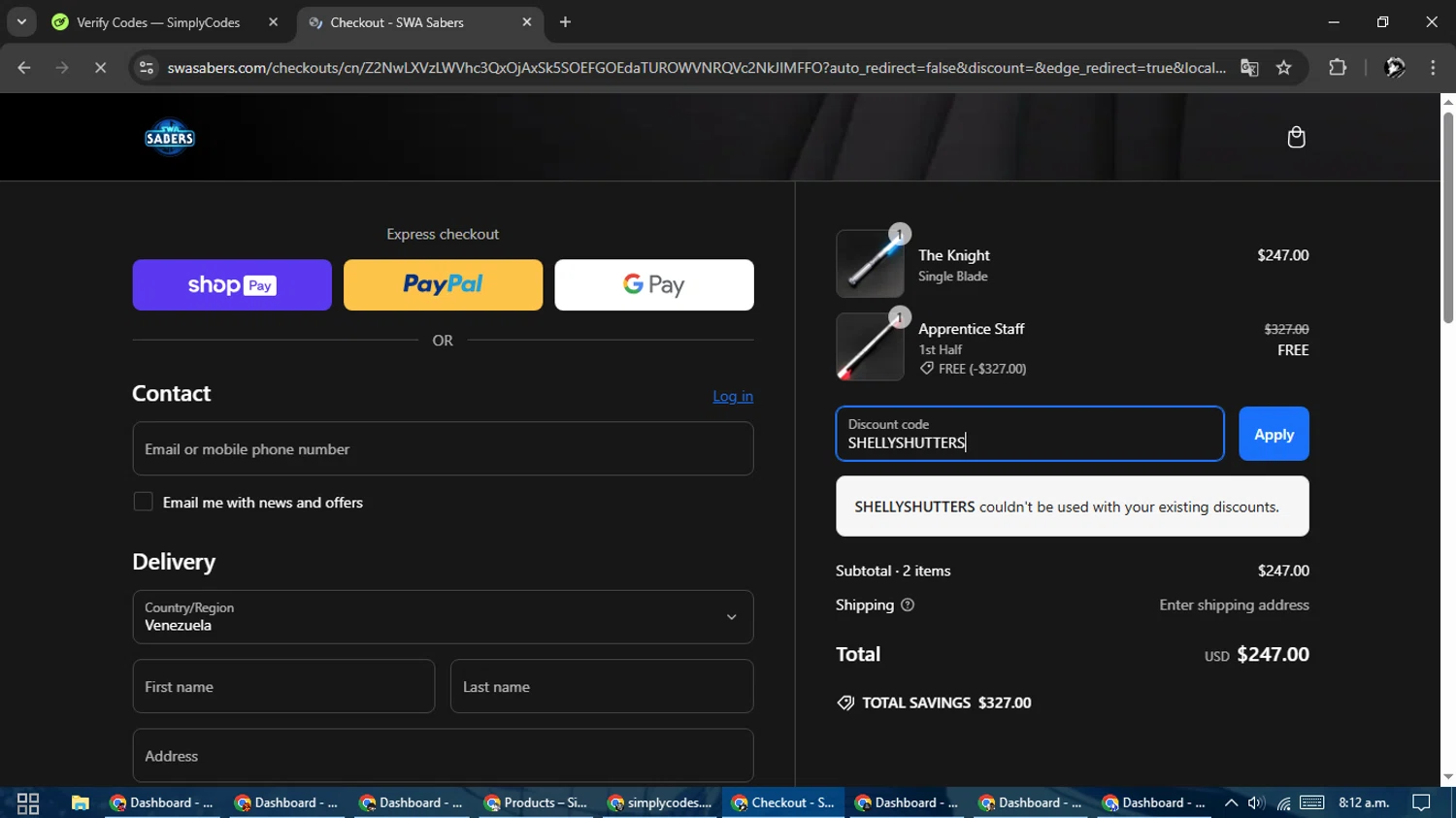1456x818 pixels.
Task: Focus the Email or mobile phone number field
Action: coord(443,448)
